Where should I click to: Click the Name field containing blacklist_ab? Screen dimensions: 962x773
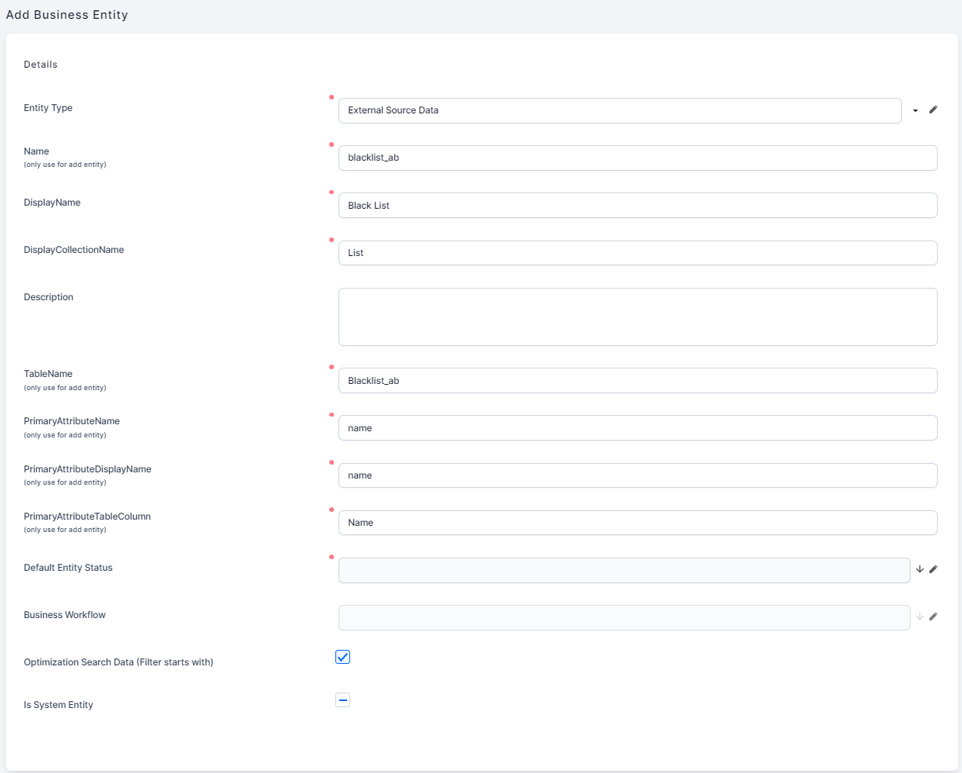[x=637, y=158]
